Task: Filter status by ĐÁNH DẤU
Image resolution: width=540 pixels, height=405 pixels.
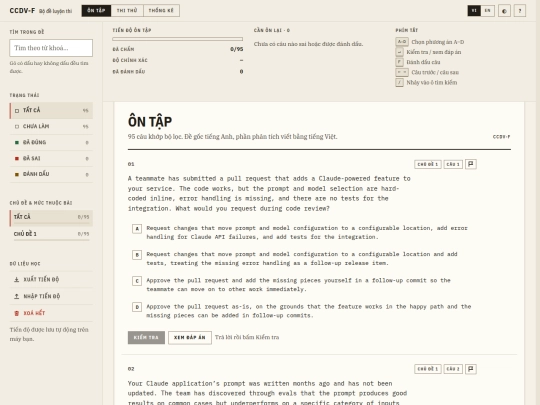Action: (x=51, y=174)
